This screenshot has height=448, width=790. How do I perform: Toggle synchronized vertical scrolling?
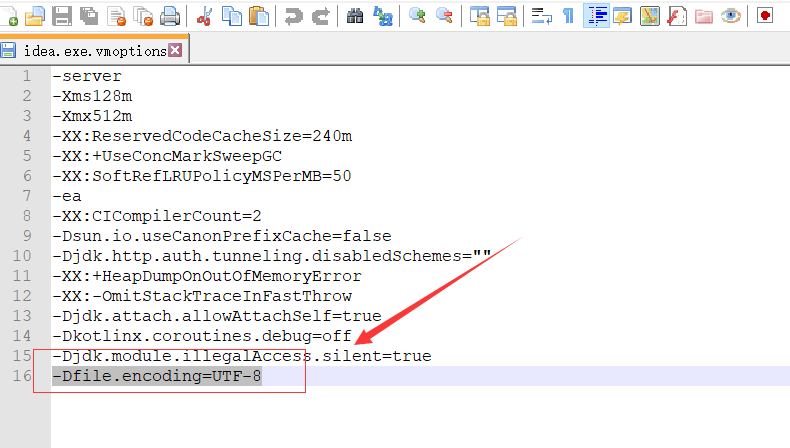click(x=480, y=16)
